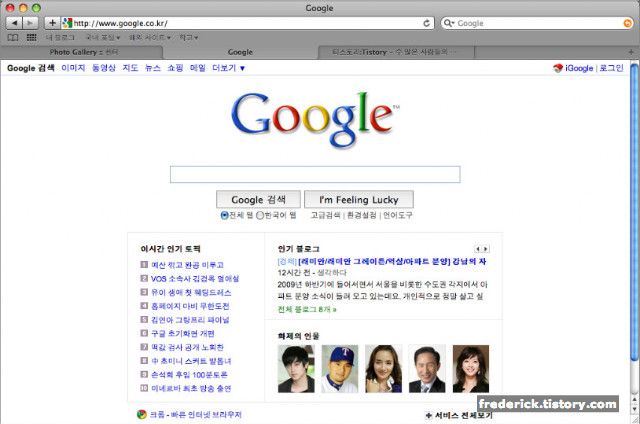
Task: Open the 쇼핑 link in Google nav
Action: coord(175,68)
